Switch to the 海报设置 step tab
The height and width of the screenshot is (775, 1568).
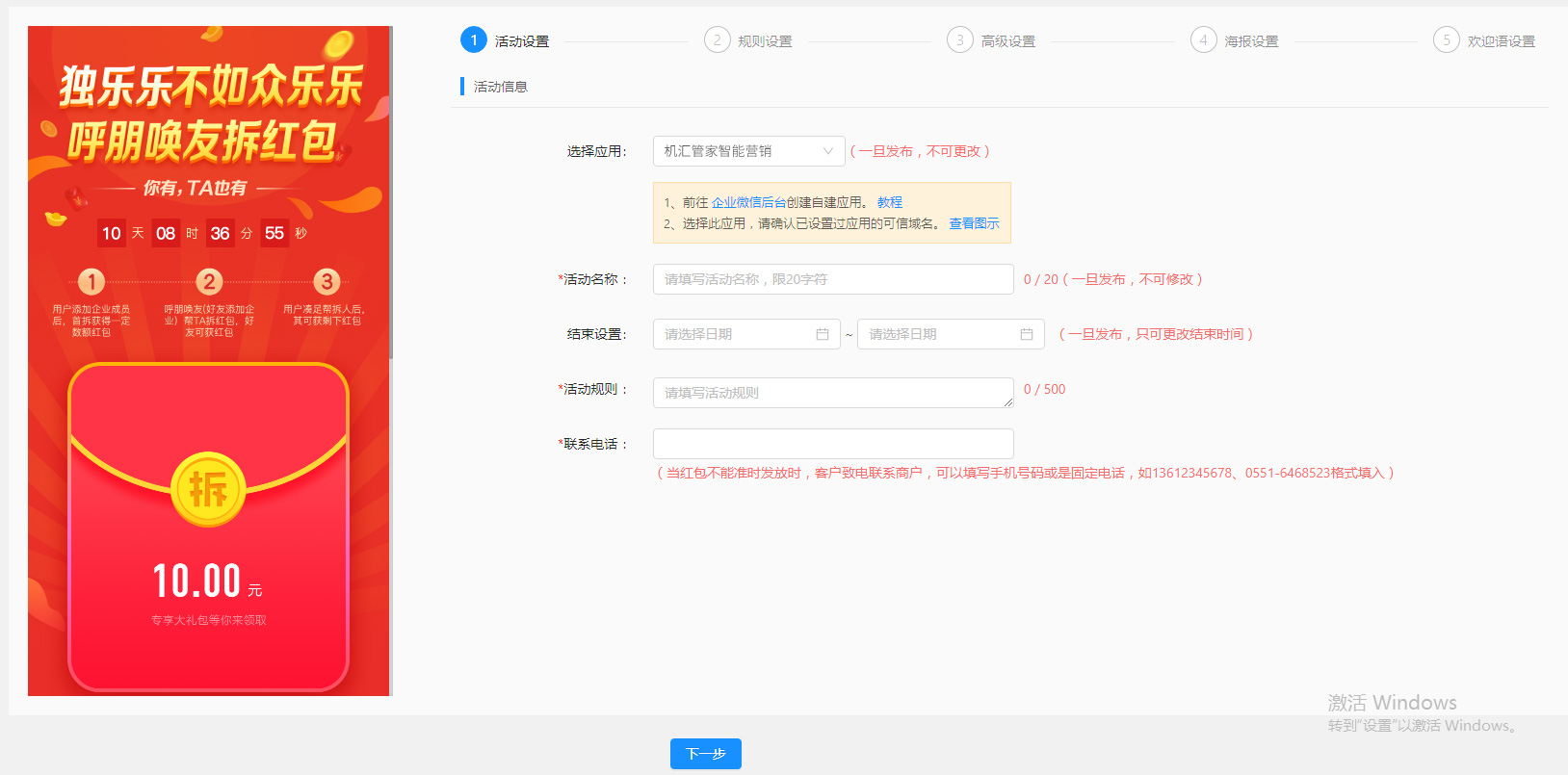1251,41
